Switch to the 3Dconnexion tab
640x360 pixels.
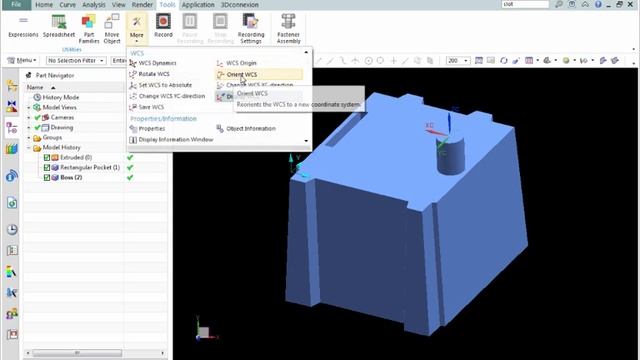(240, 5)
